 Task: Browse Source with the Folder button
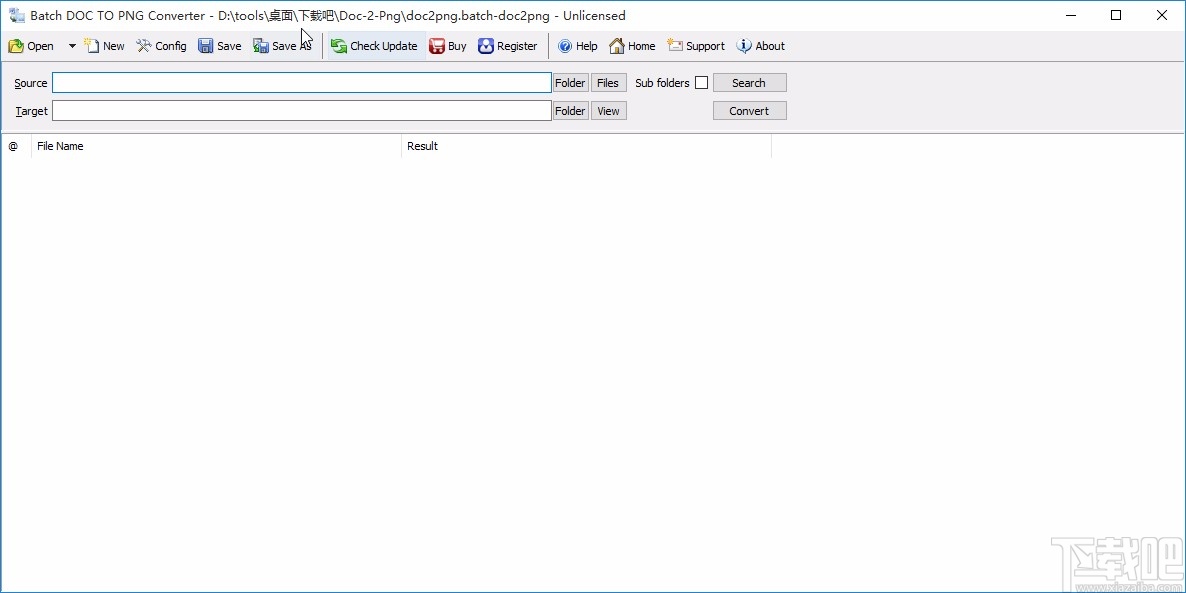[570, 82]
